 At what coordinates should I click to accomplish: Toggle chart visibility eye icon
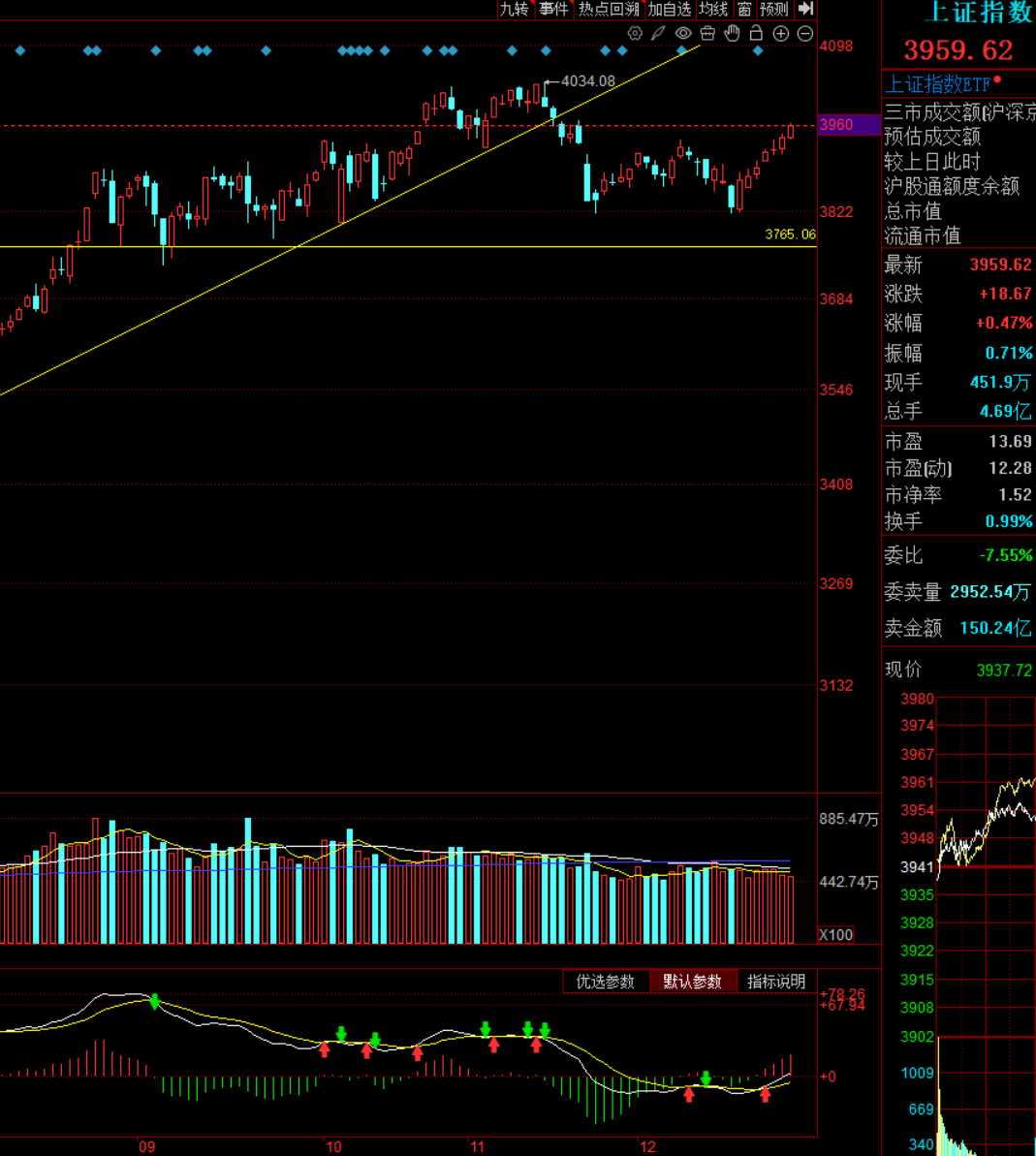click(x=683, y=33)
